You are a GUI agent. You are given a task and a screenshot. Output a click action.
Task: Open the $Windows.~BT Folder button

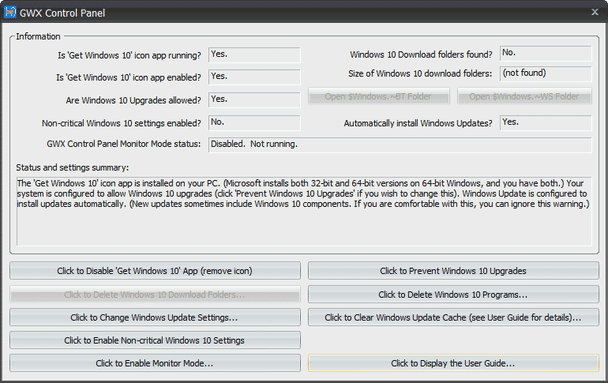point(379,96)
